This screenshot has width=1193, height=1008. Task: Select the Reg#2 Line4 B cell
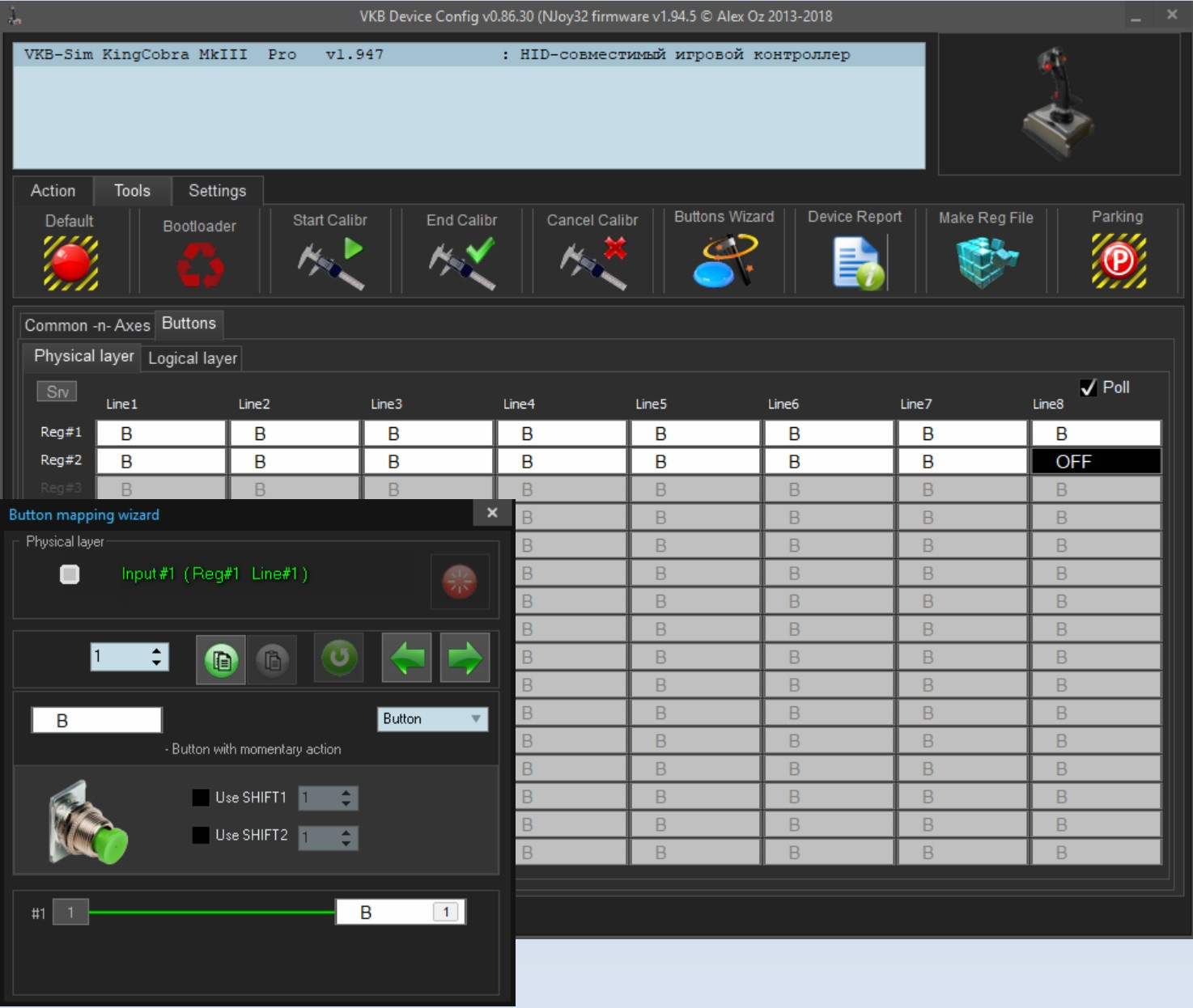tap(562, 461)
